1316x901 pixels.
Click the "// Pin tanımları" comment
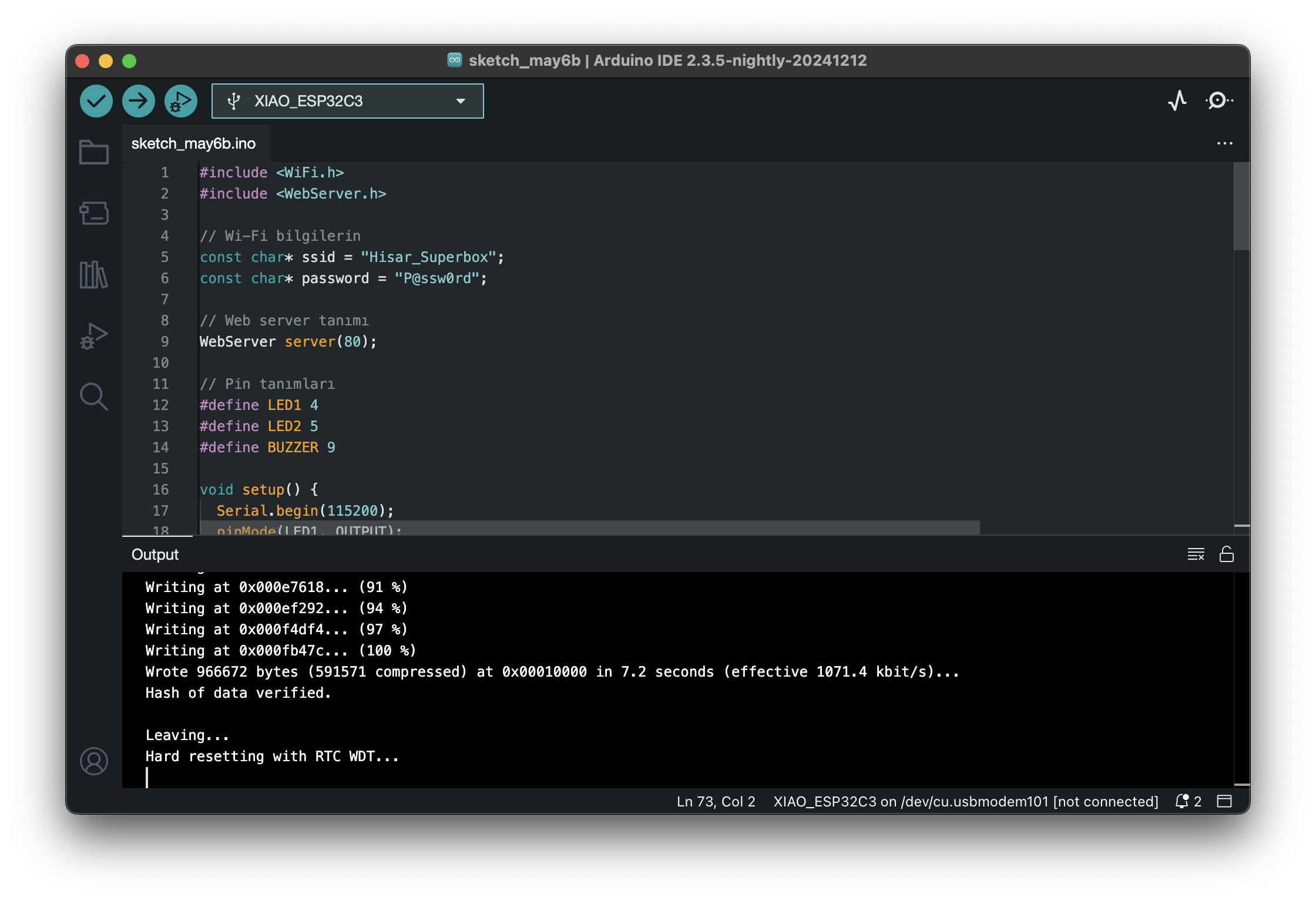267,384
